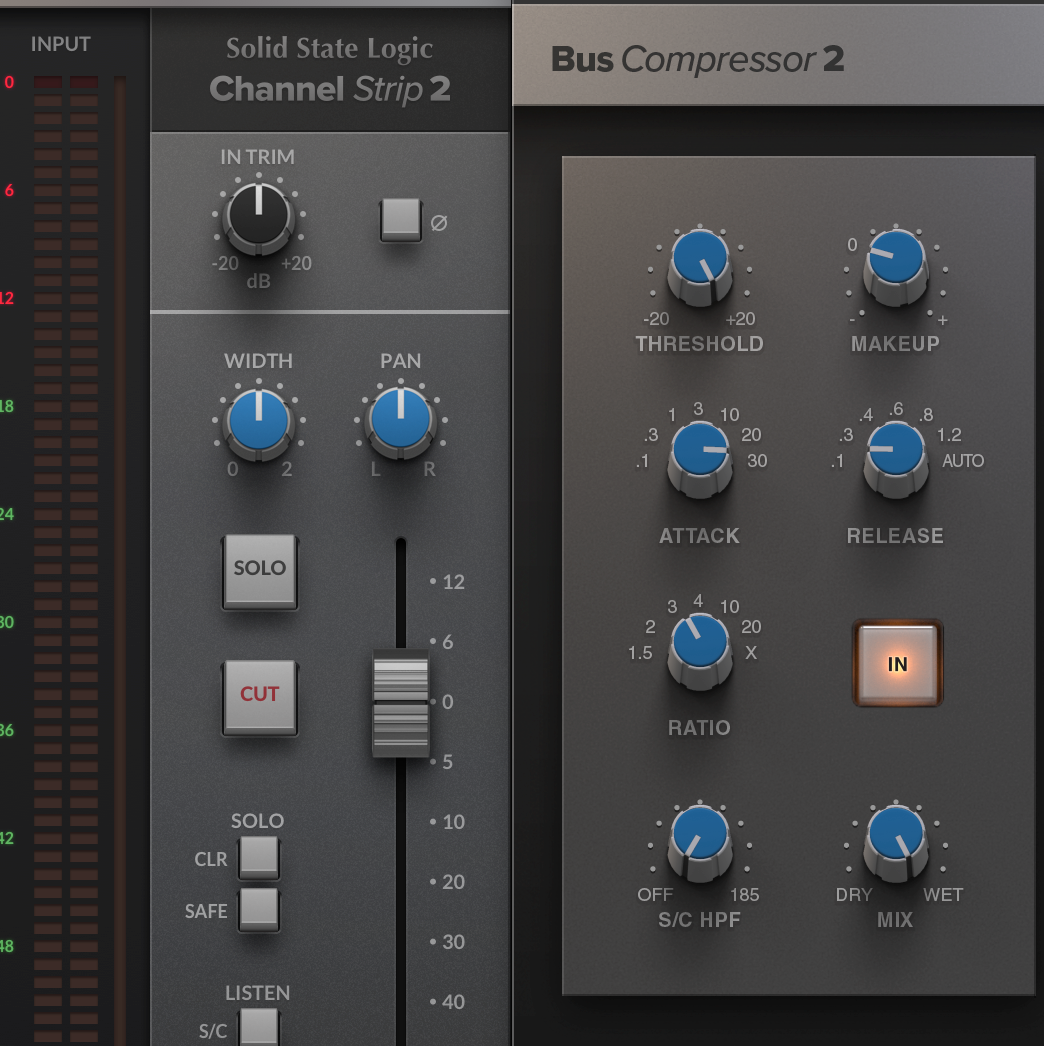Turn the THRESHOLD knob on Bus Compressor

click(x=700, y=267)
